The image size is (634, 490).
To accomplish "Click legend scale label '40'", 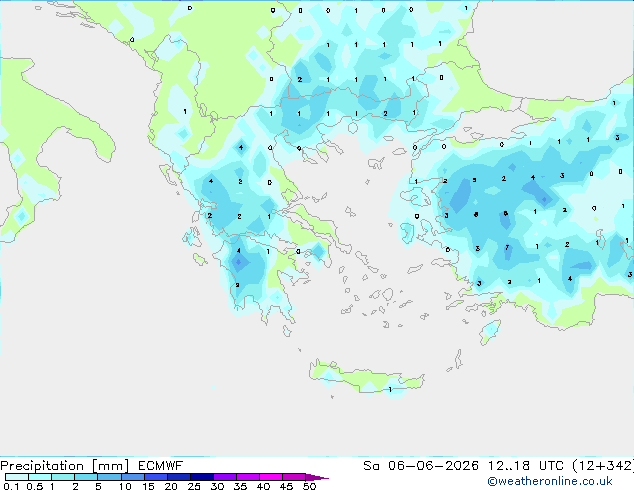I will coord(264,486).
